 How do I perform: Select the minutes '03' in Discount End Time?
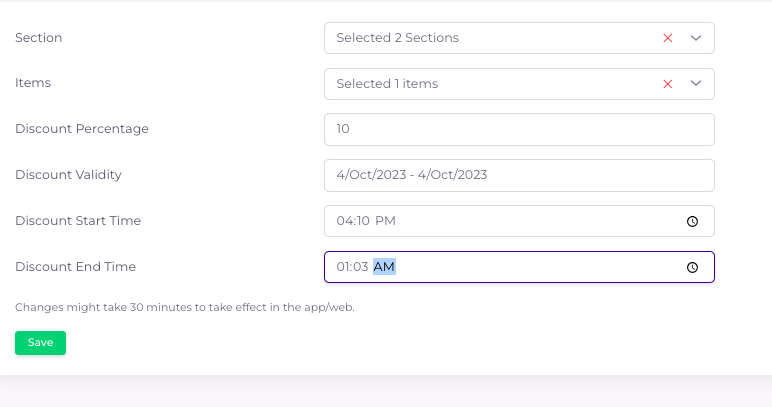pyautogui.click(x=362, y=267)
